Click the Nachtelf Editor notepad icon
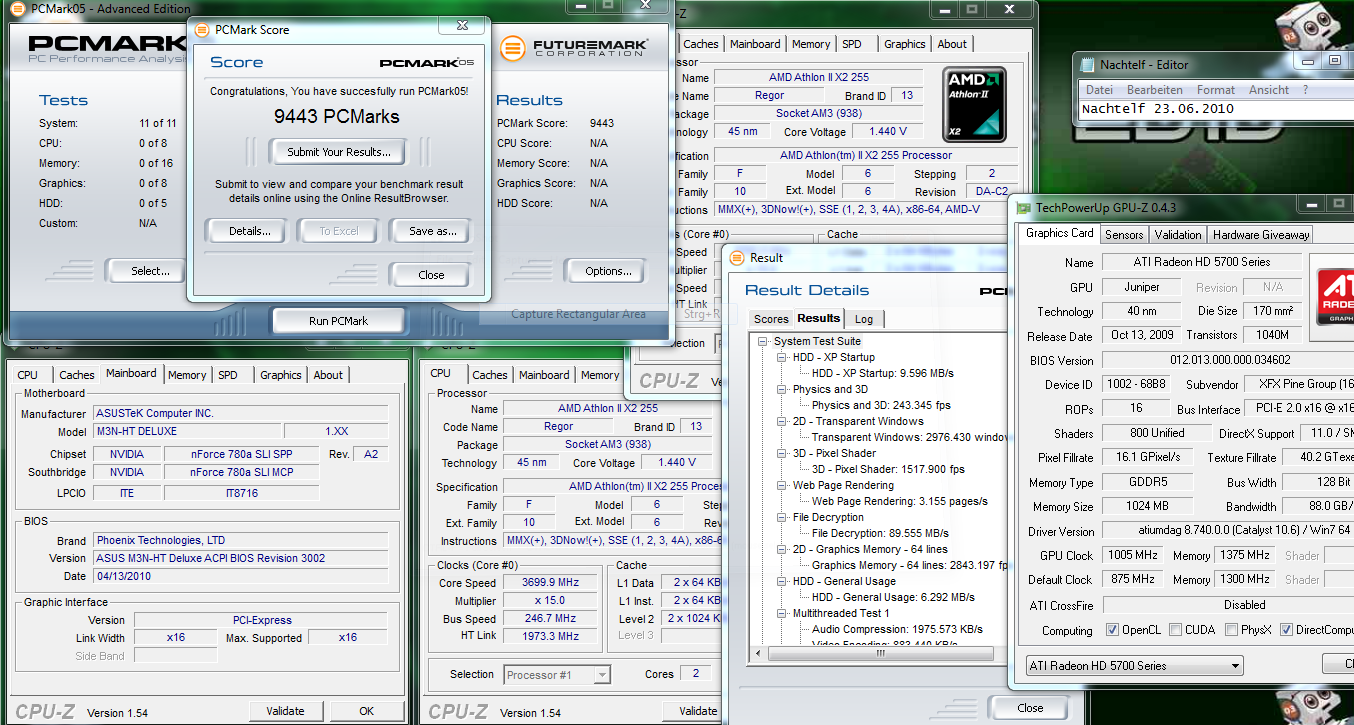Screen dimensions: 1354x725 click(1088, 64)
